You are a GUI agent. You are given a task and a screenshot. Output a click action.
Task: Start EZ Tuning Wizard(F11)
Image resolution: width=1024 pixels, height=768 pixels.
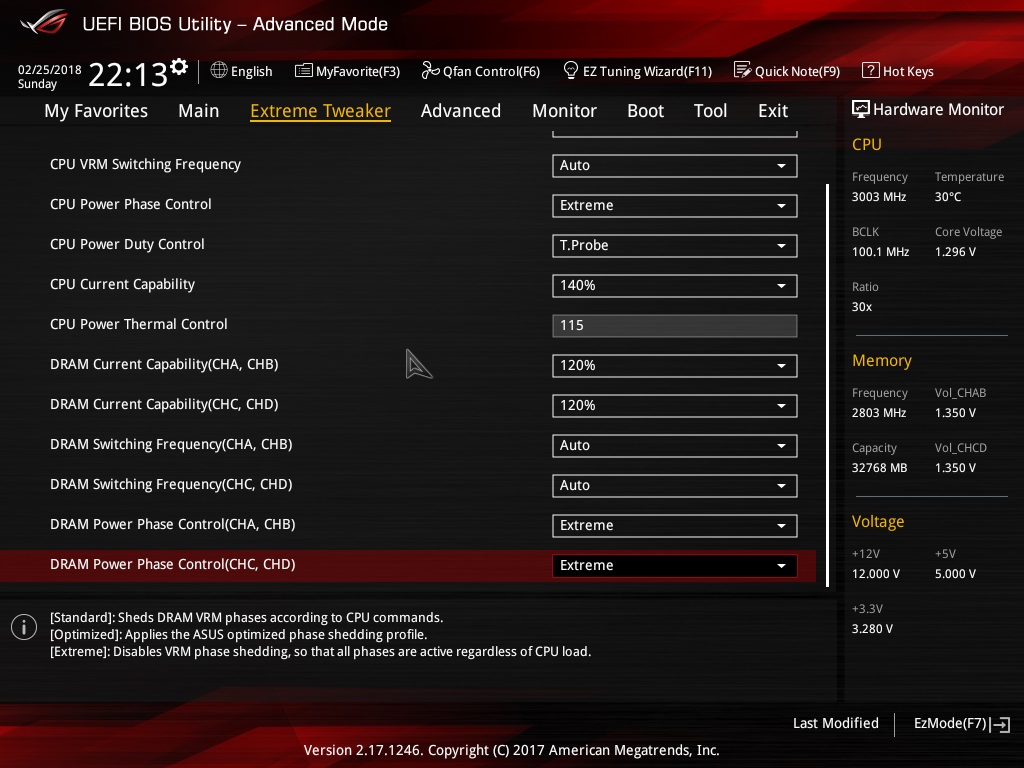(647, 71)
